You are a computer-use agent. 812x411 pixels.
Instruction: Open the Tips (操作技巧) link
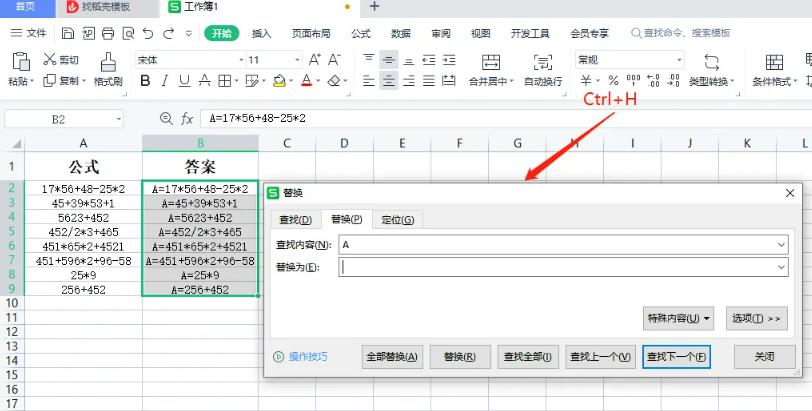[308, 357]
